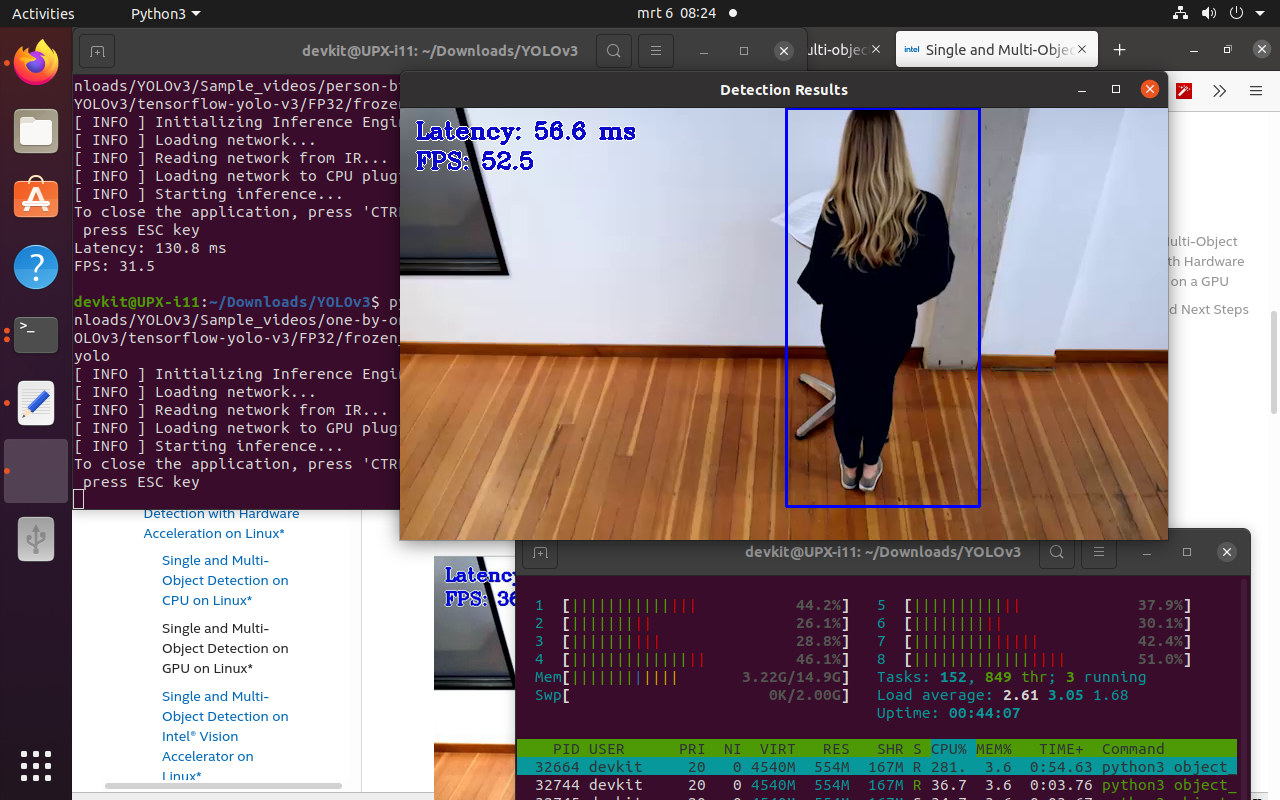This screenshot has height=800, width=1280.
Task: Show more Firefox toolbar tools chevron
Action: click(x=1220, y=91)
